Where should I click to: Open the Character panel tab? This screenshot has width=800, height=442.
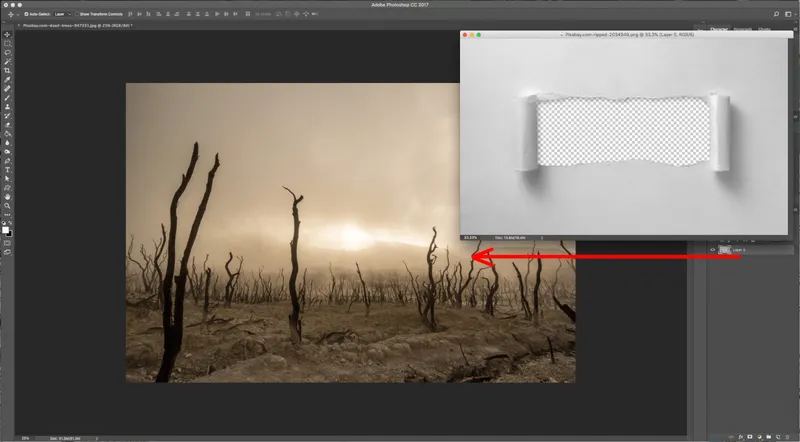(x=718, y=29)
